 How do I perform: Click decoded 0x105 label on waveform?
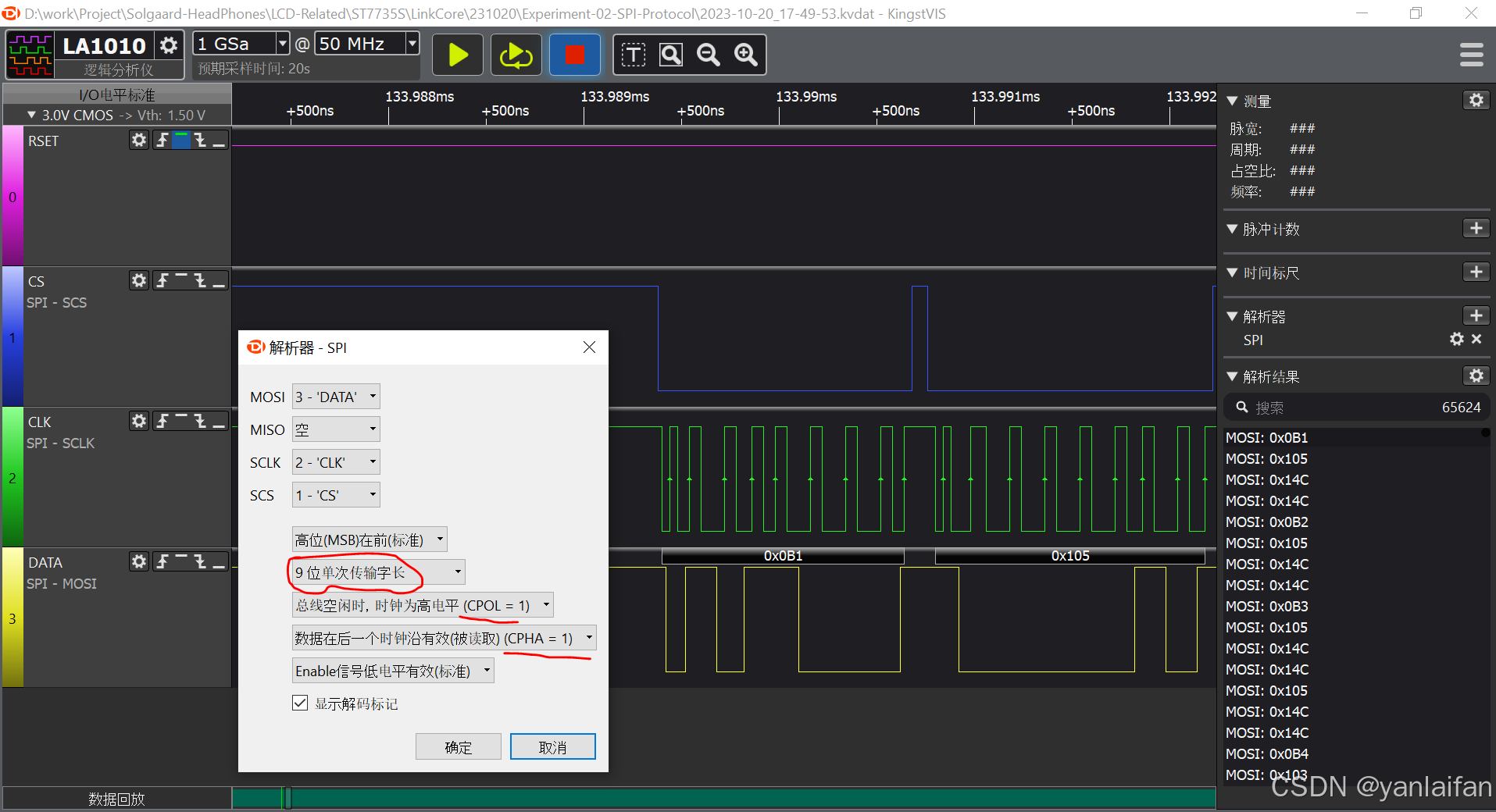tap(1070, 556)
